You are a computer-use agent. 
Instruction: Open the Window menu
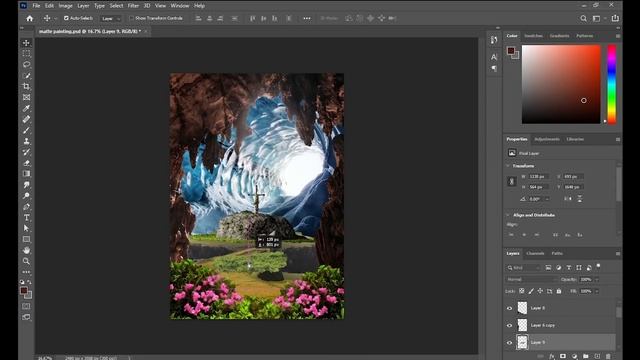point(180,6)
